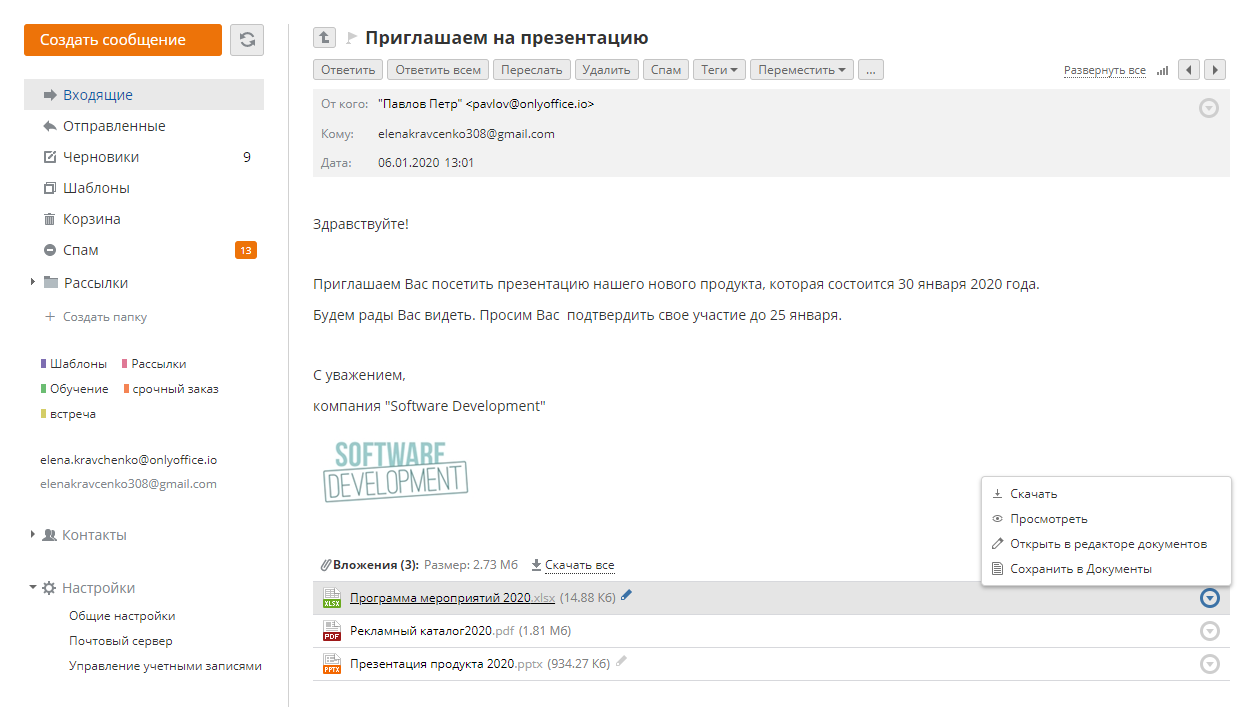Open attachment Рекламный каталог2020.pdf
This screenshot has width=1240, height=708.
[x=431, y=631]
